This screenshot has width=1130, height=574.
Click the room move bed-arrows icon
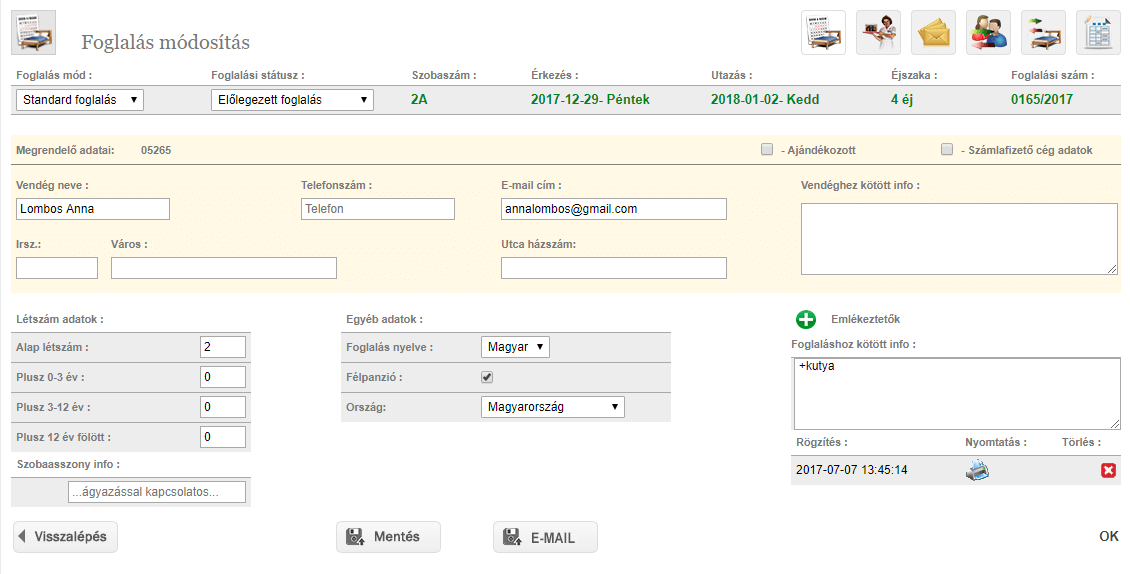[1043, 32]
